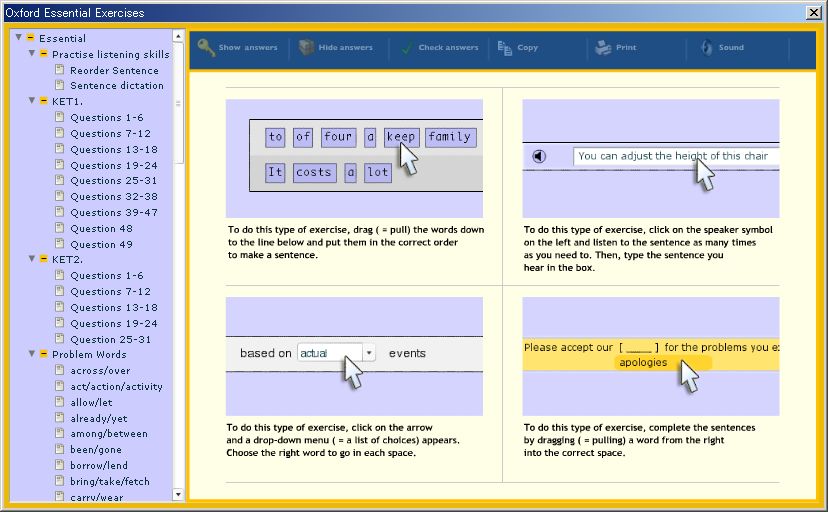This screenshot has width=828, height=512.
Task: Click the sentence text box in dictation example
Action: point(675,156)
